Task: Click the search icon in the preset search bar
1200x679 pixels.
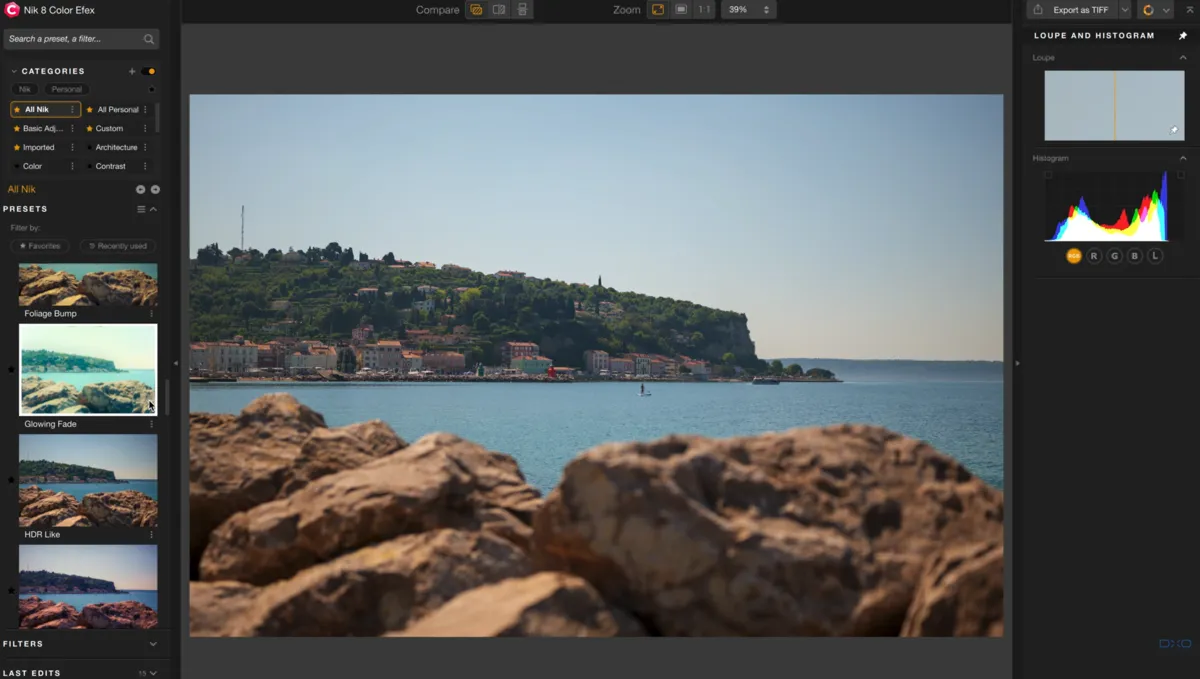Action: [150, 39]
